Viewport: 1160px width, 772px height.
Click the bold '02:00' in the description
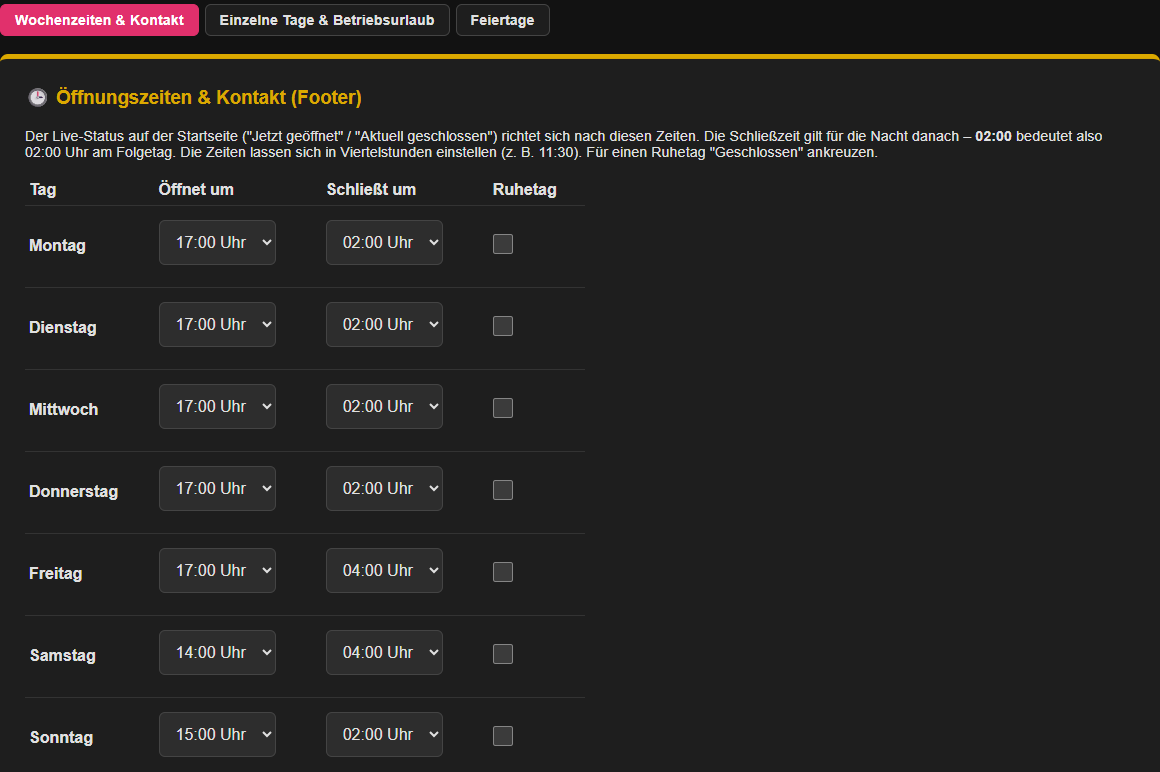[994, 136]
